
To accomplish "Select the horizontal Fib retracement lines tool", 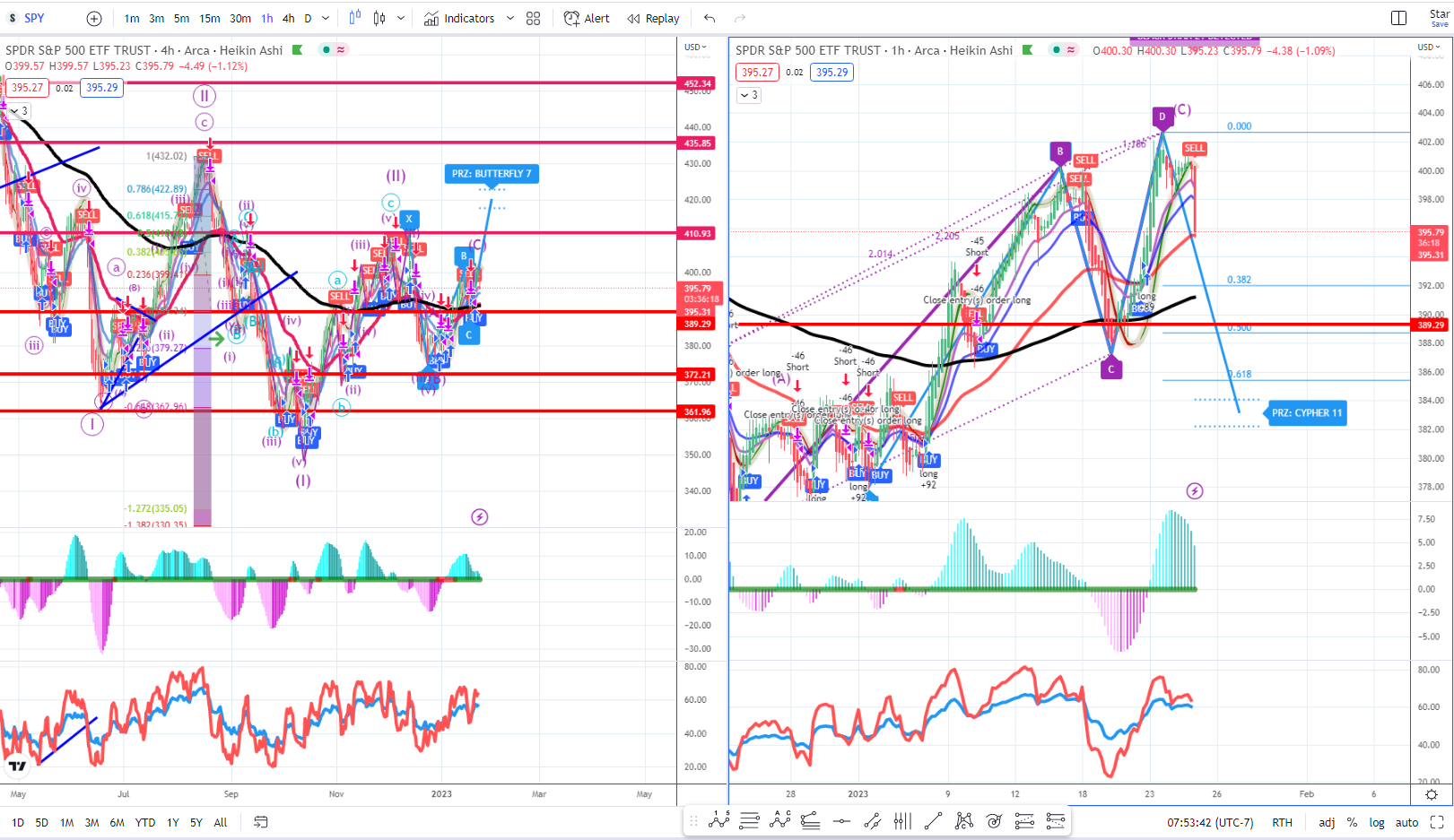I will [750, 820].
